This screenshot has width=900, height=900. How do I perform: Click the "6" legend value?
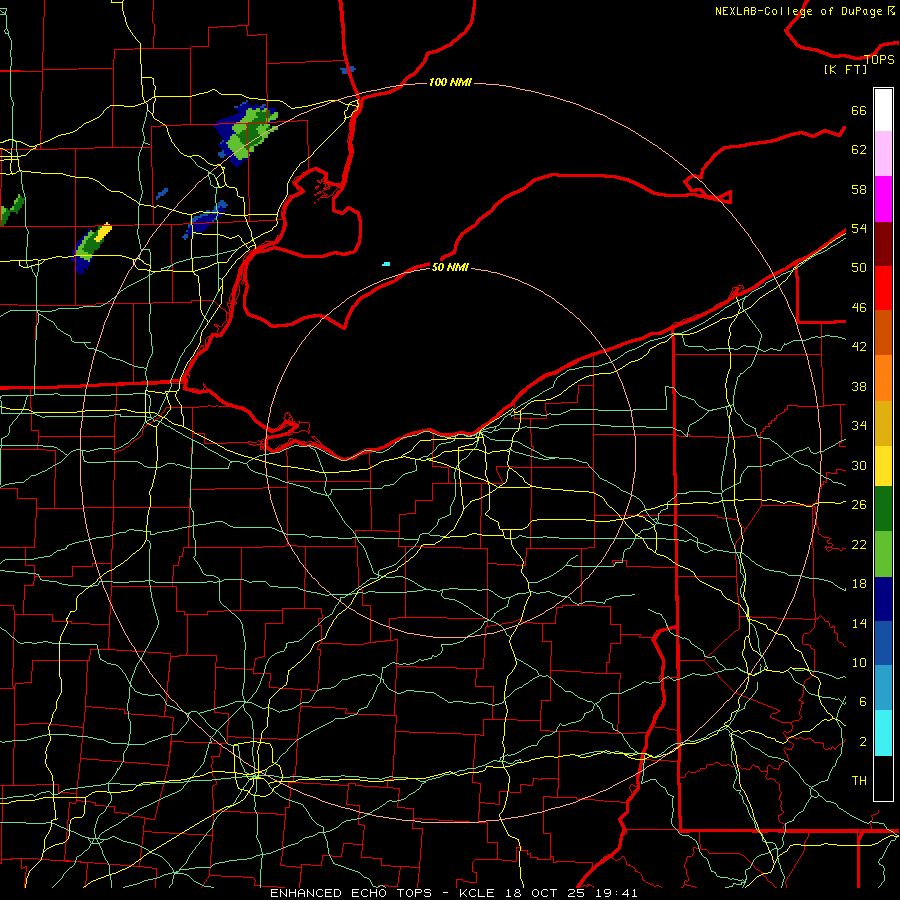[x=863, y=702]
